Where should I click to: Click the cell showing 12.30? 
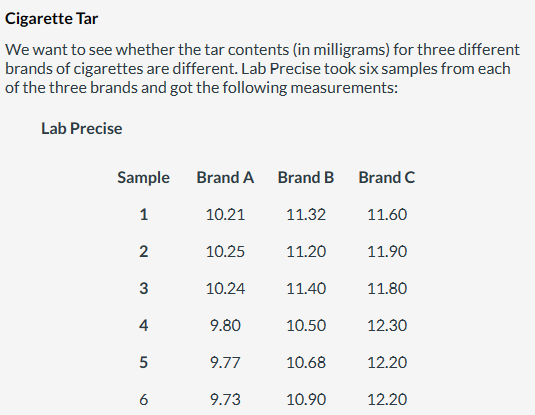coord(387,325)
